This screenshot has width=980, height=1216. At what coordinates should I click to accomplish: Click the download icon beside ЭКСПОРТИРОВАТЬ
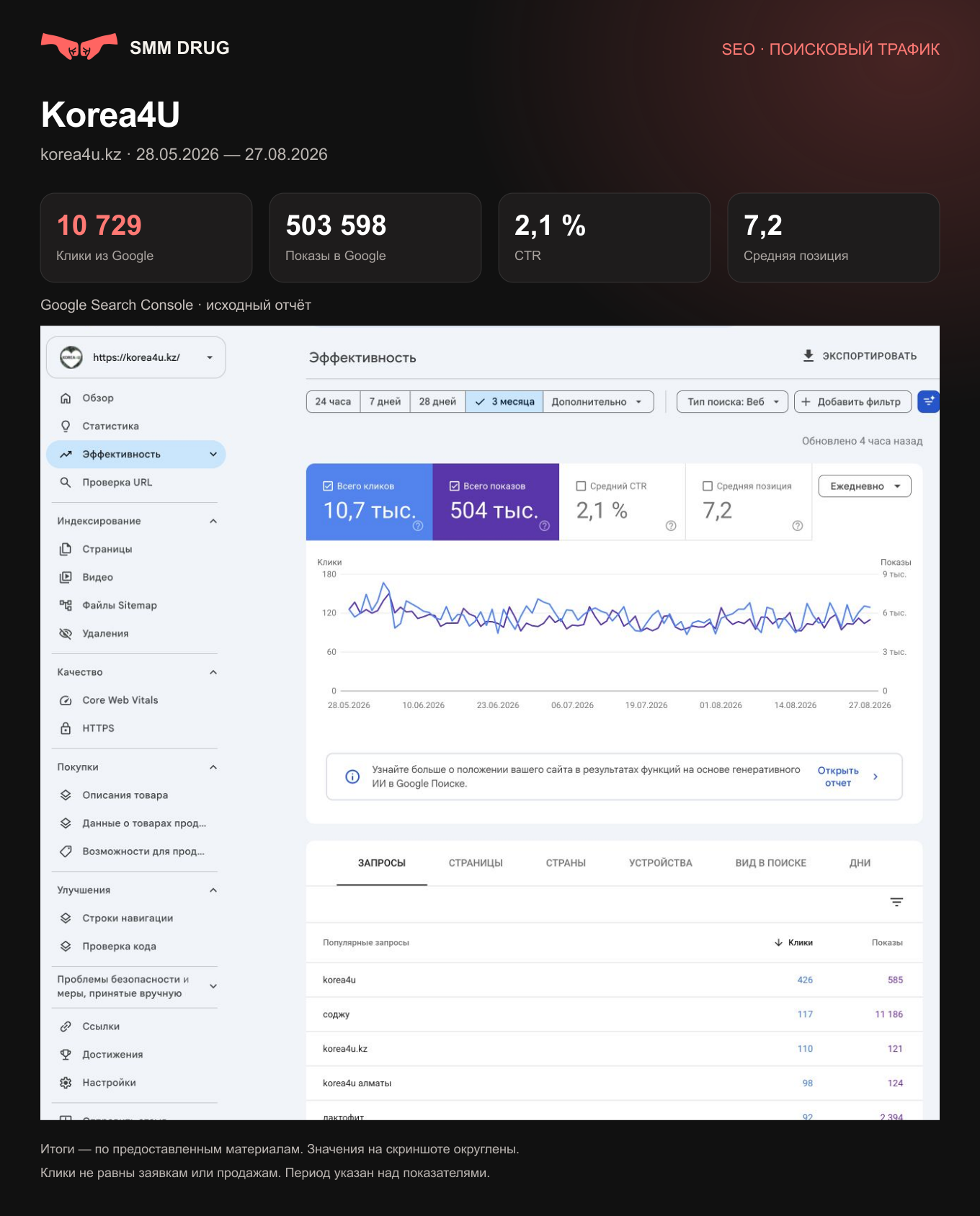(808, 356)
